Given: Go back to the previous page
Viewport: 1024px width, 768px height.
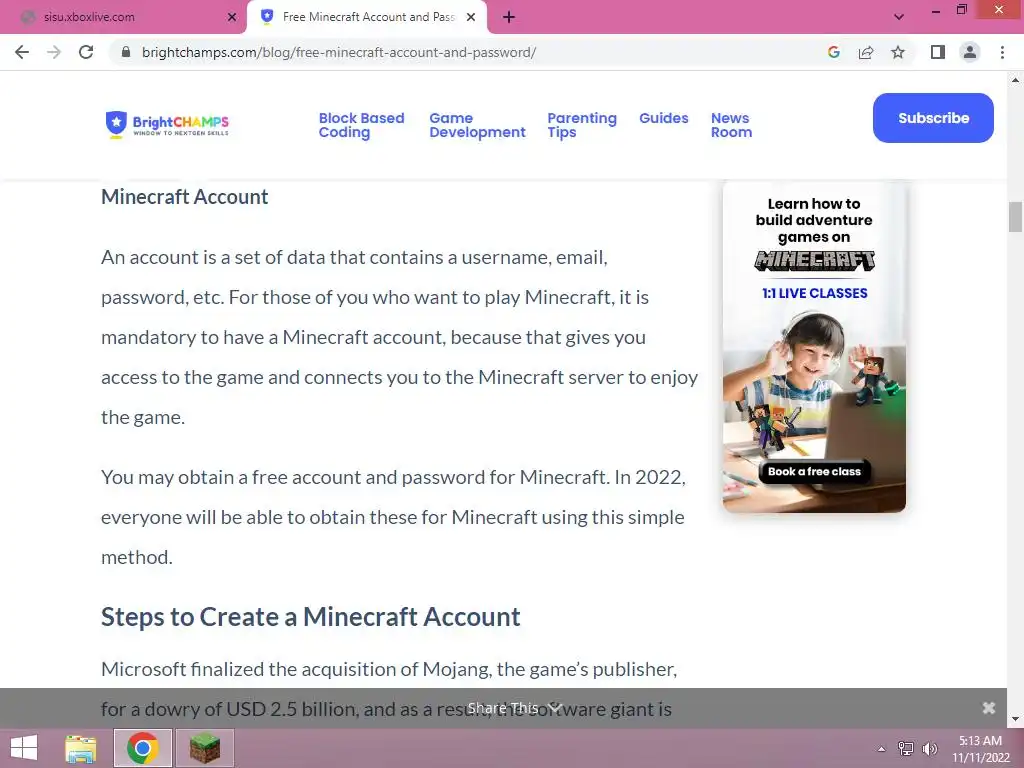Looking at the screenshot, I should click(22, 52).
